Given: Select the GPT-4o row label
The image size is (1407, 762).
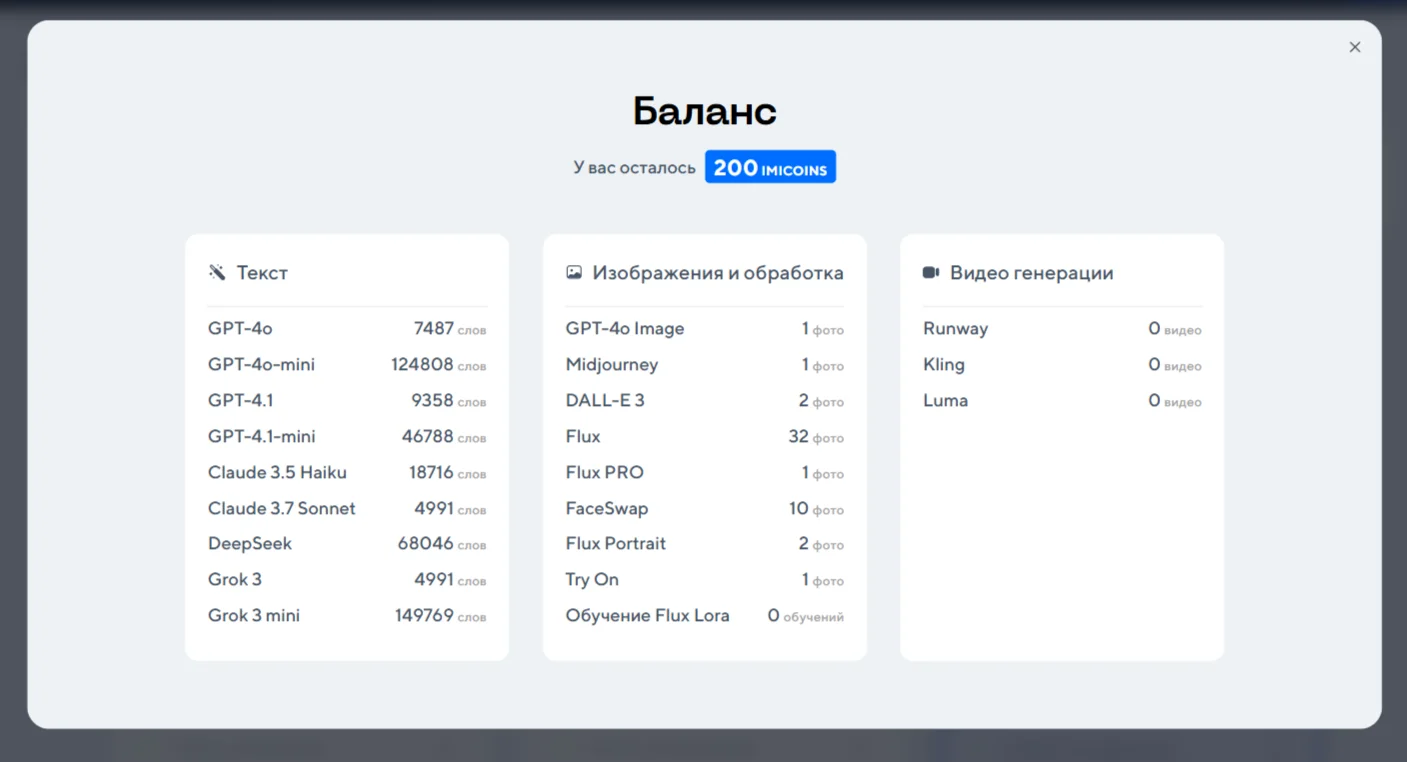Looking at the screenshot, I should (240, 329).
